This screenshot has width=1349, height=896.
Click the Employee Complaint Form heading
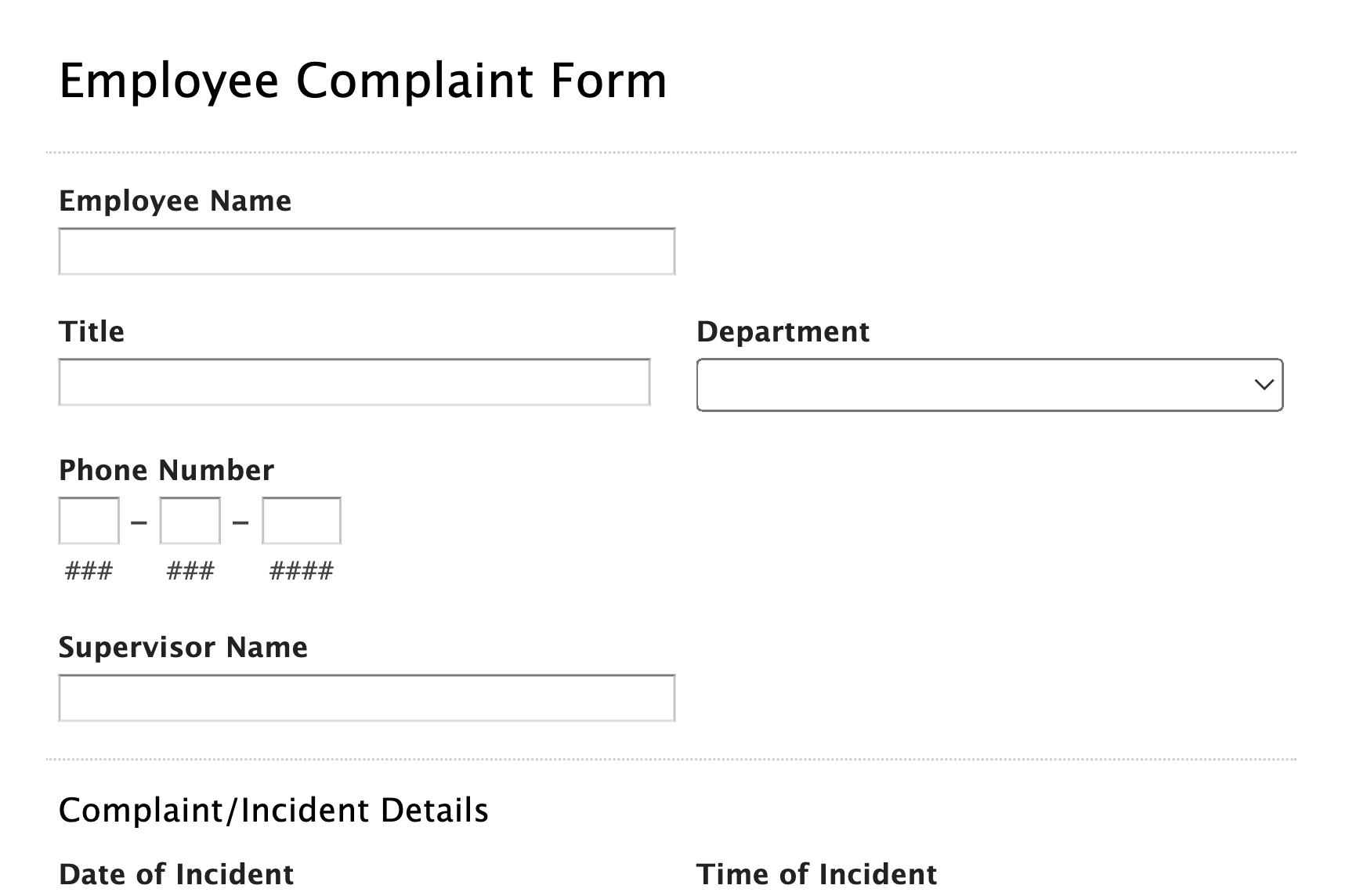[363, 81]
